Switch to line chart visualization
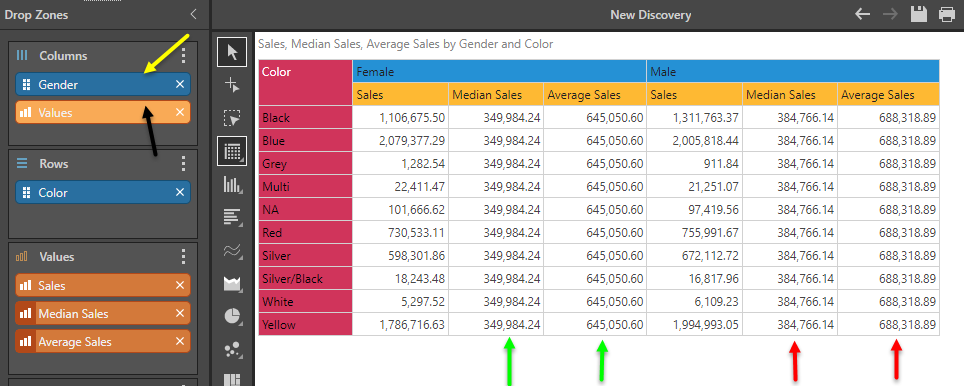 [232, 250]
